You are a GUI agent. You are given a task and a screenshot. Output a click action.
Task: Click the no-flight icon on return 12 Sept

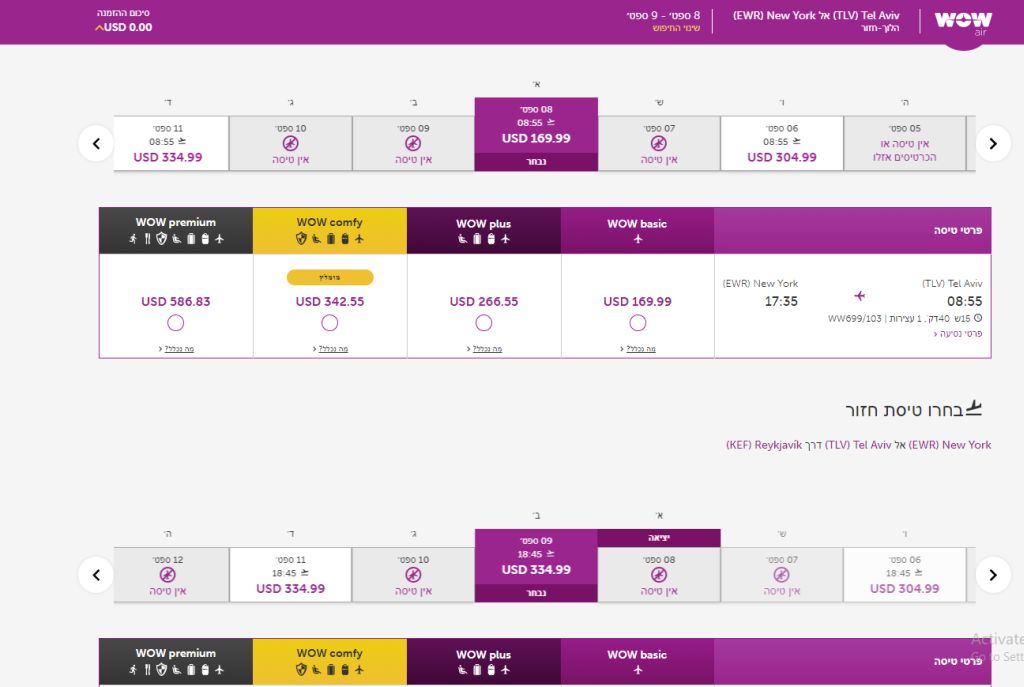168,575
